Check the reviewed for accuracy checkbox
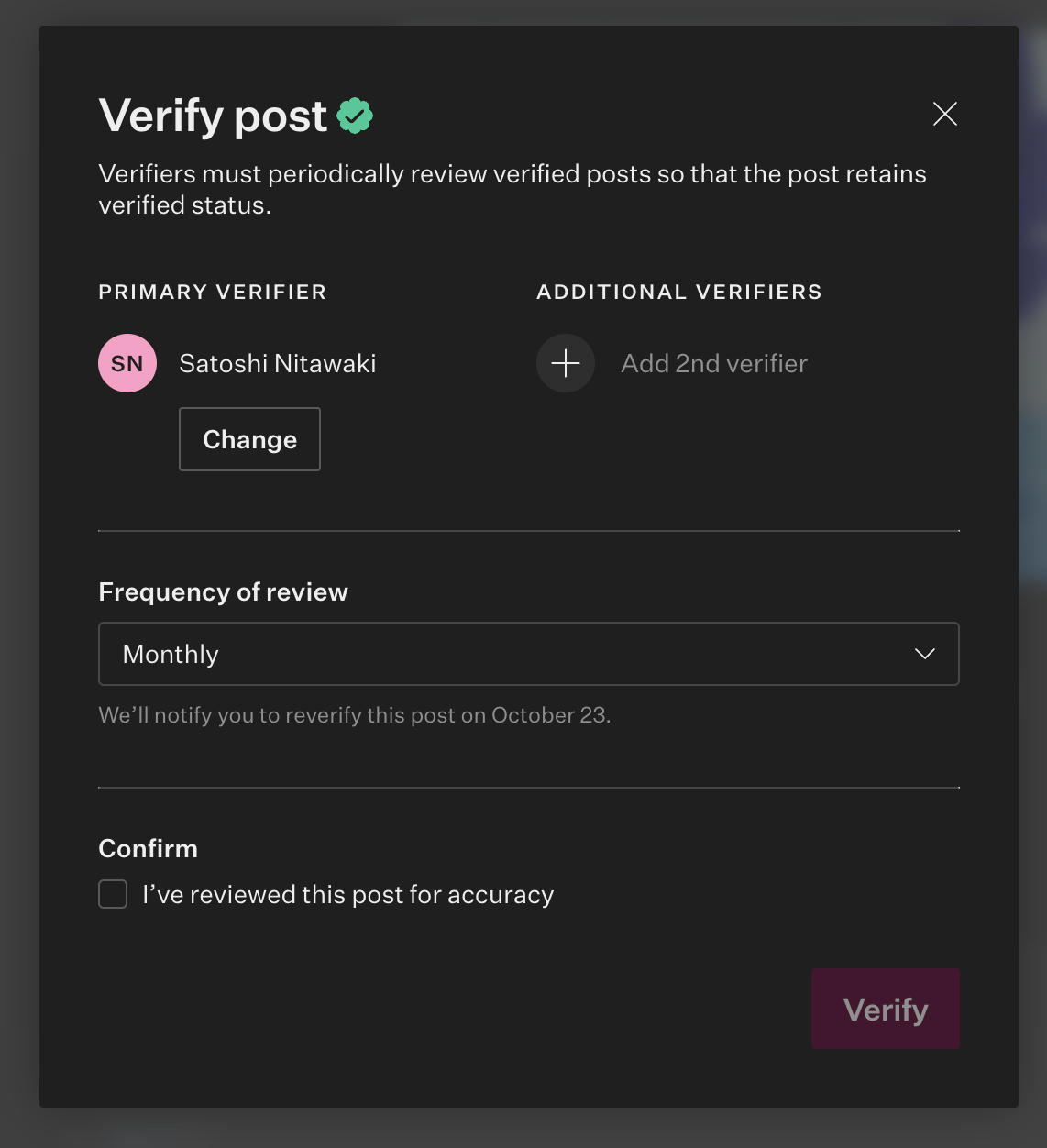Screen dimensions: 1047x1148 point(113,894)
